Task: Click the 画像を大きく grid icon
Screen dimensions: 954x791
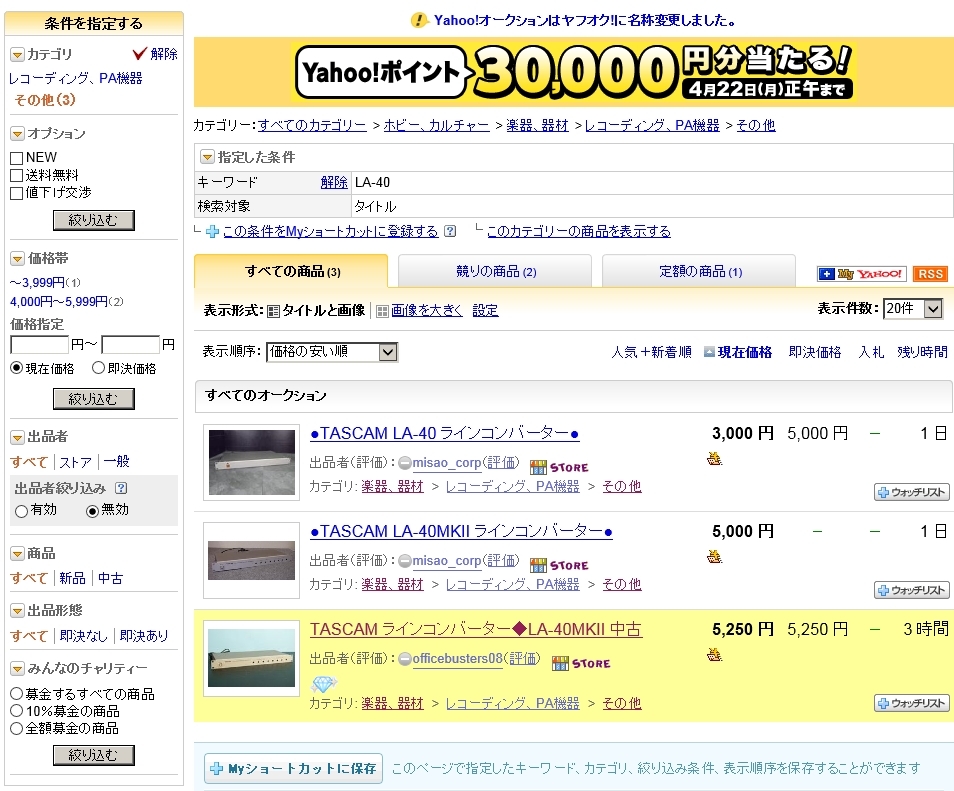Action: (382, 311)
